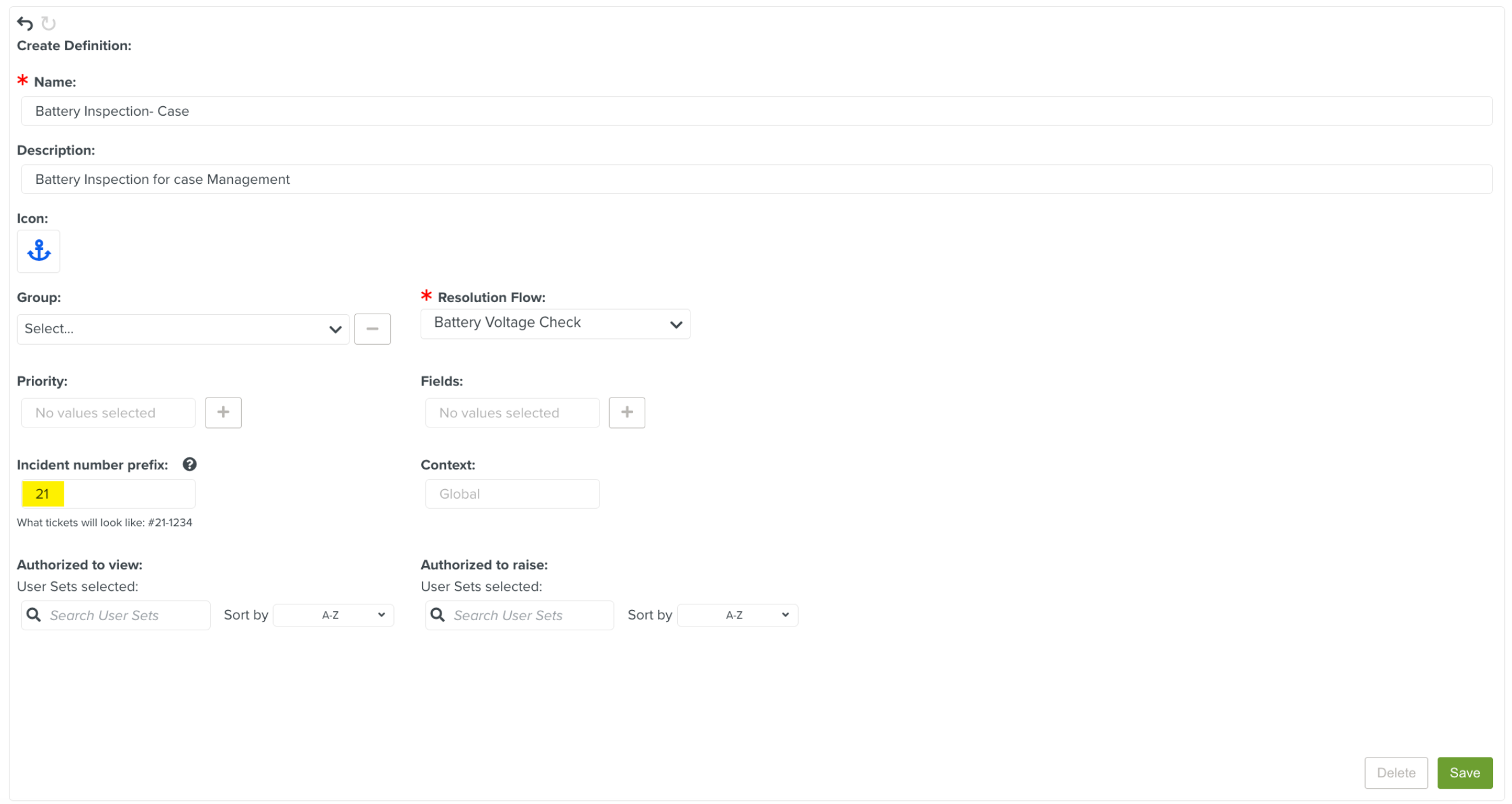The image size is (1512, 804).
Task: Click the Priority No values selected box
Action: [108, 413]
